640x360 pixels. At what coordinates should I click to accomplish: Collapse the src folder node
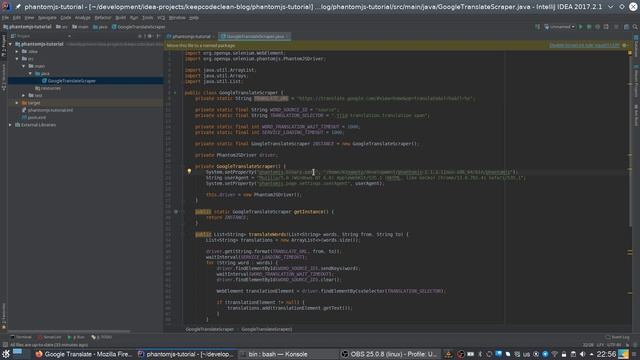click(17, 59)
